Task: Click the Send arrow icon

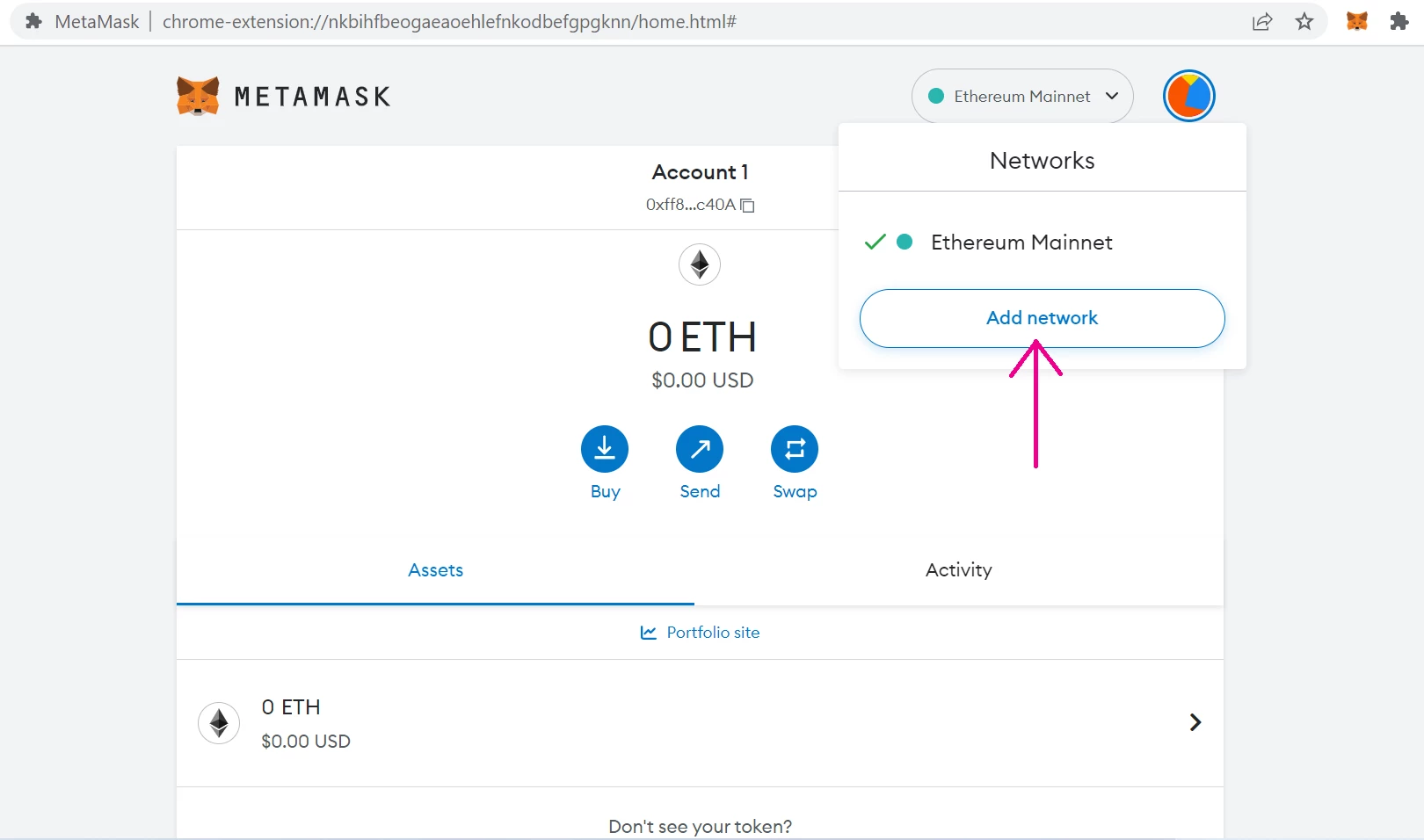Action: (x=700, y=449)
